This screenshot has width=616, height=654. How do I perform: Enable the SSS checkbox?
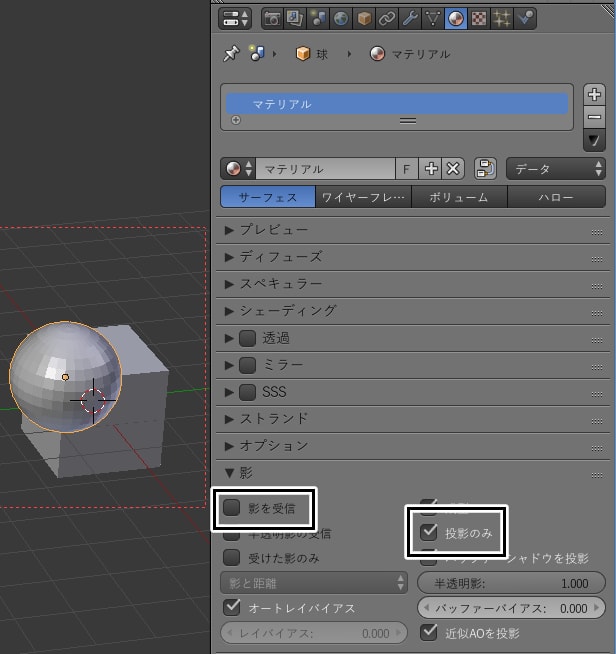(x=247, y=392)
